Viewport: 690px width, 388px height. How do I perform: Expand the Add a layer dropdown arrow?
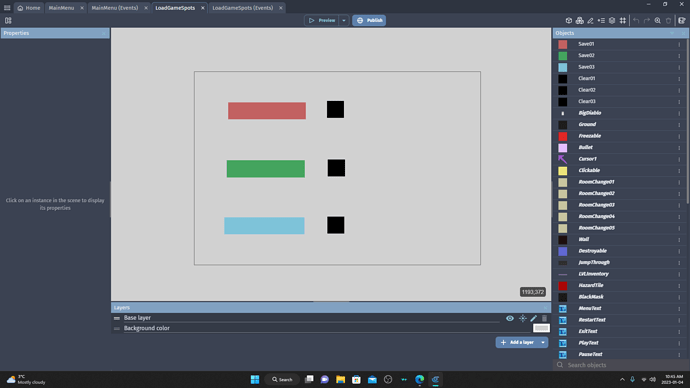pos(543,342)
